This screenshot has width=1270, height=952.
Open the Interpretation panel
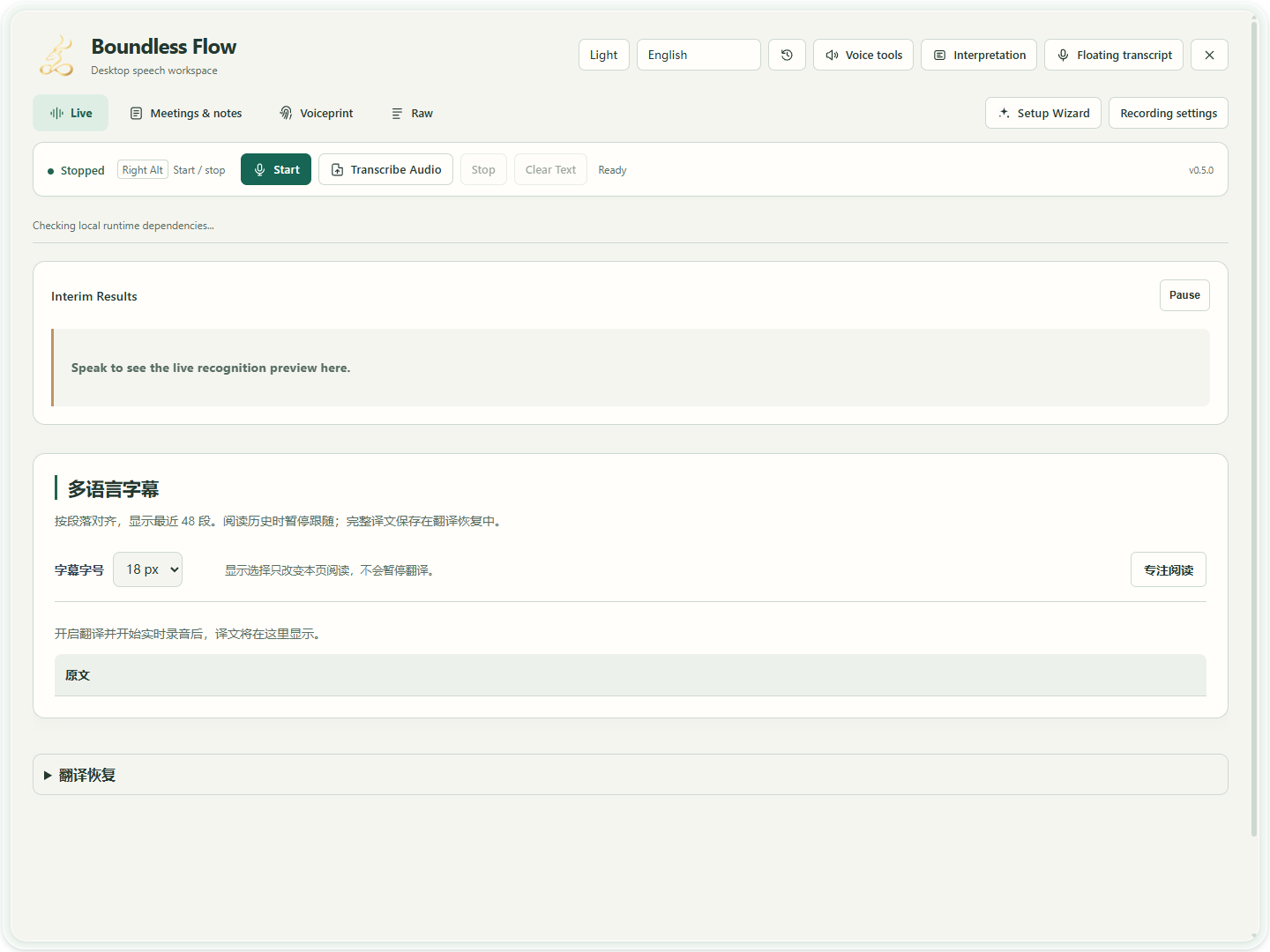(979, 55)
